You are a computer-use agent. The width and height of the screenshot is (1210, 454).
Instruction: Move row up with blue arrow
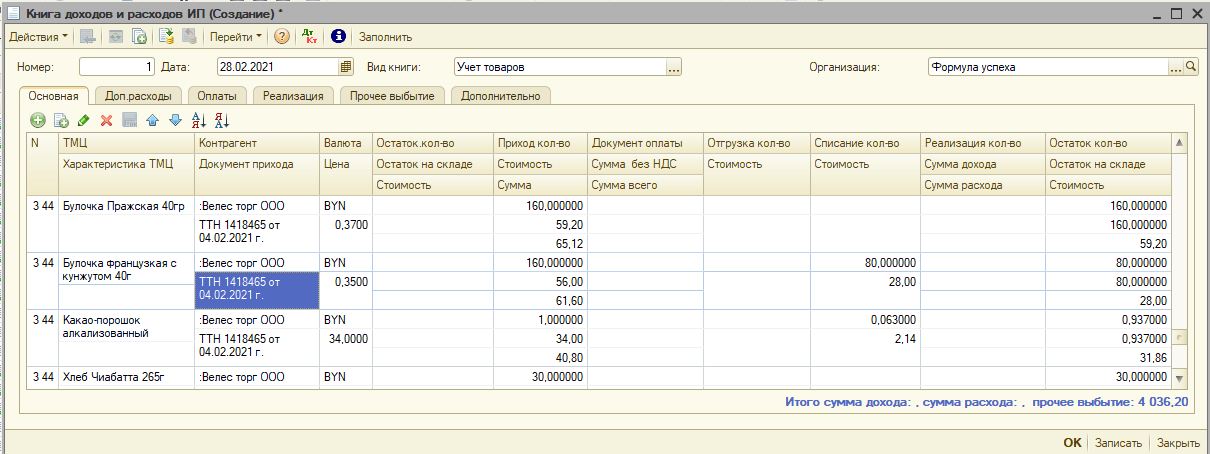[x=152, y=120]
